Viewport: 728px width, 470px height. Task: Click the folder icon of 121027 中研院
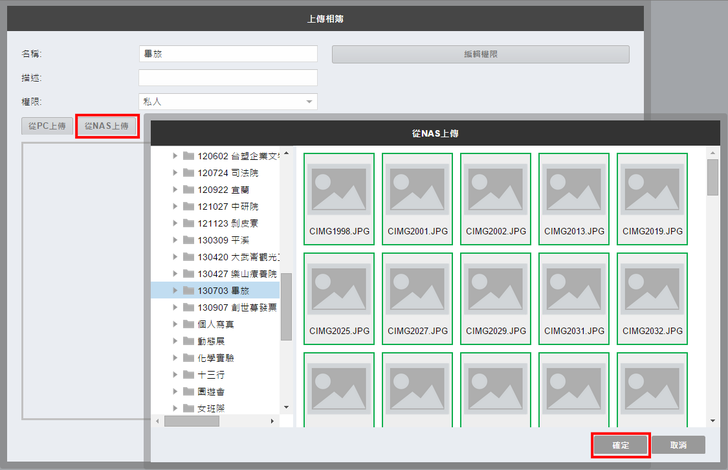188,206
